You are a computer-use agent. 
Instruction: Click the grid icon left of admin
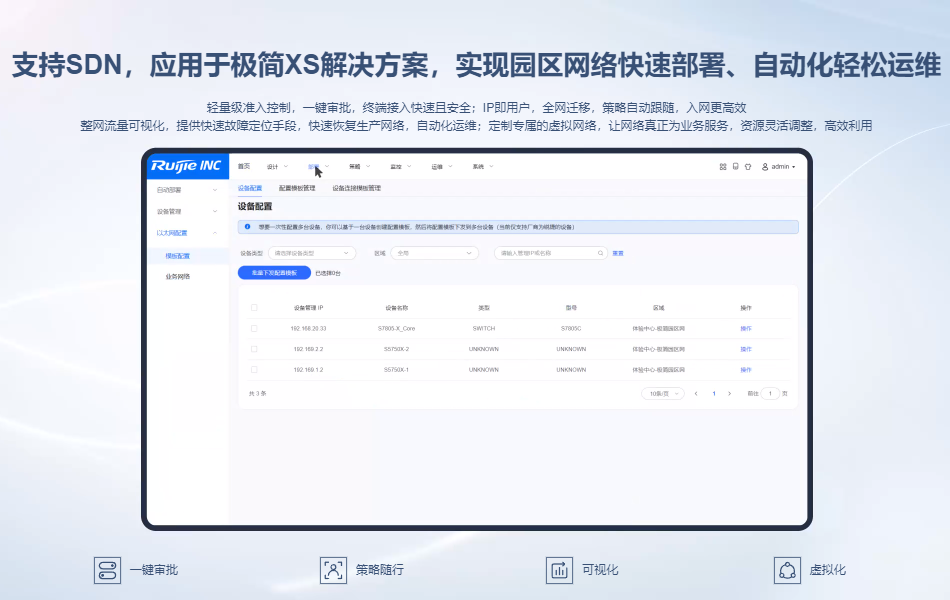pyautogui.click(x=723, y=167)
